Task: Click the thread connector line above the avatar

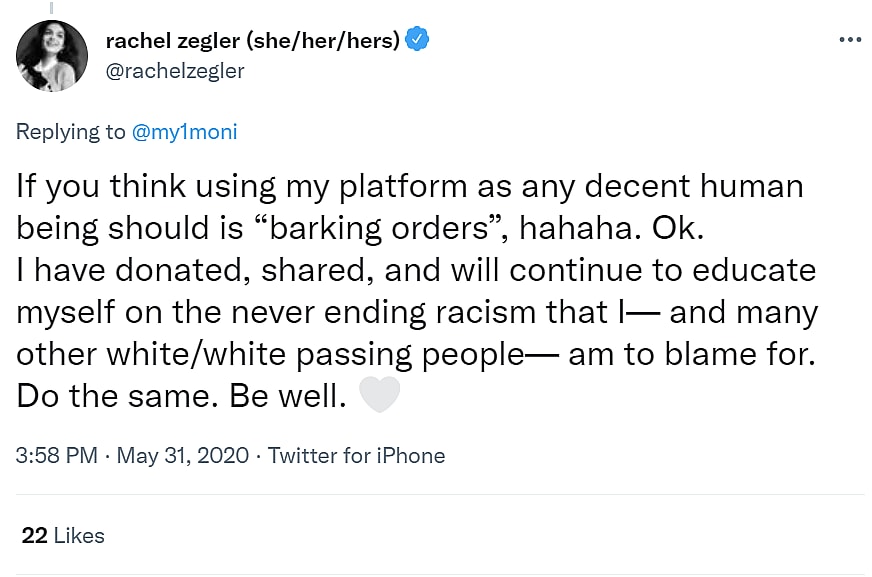Action: coord(53,6)
